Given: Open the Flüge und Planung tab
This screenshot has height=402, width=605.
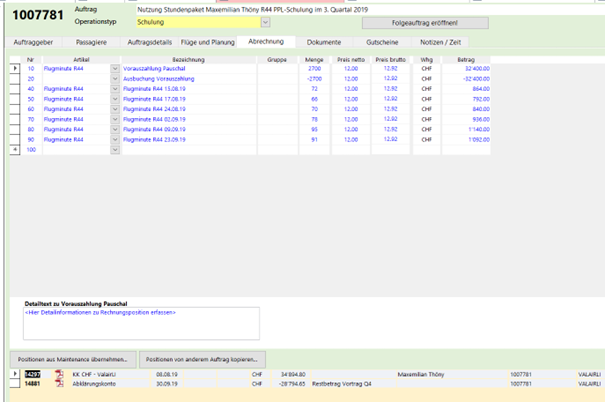Looking at the screenshot, I should pos(209,43).
